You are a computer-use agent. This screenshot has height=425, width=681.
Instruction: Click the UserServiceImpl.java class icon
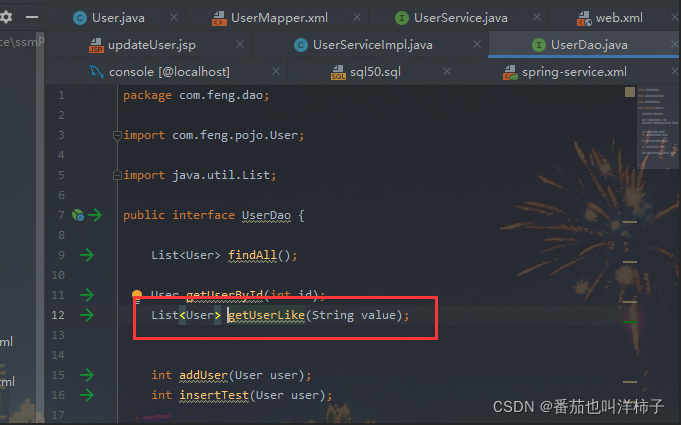pos(301,45)
